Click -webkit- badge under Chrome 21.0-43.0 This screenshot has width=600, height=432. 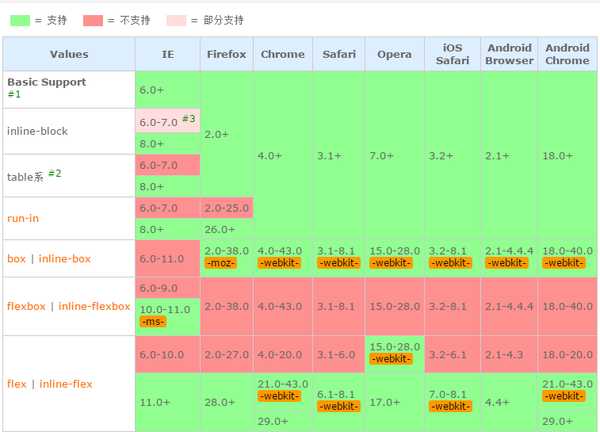280,396
